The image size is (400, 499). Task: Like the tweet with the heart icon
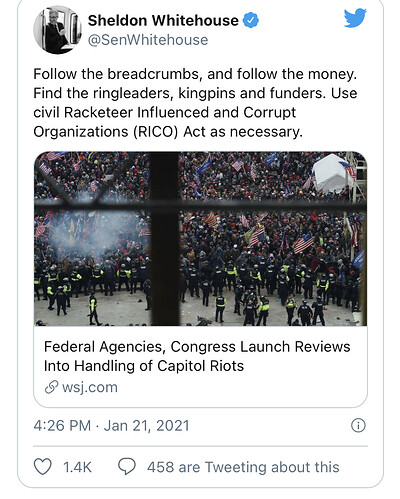coord(43,466)
